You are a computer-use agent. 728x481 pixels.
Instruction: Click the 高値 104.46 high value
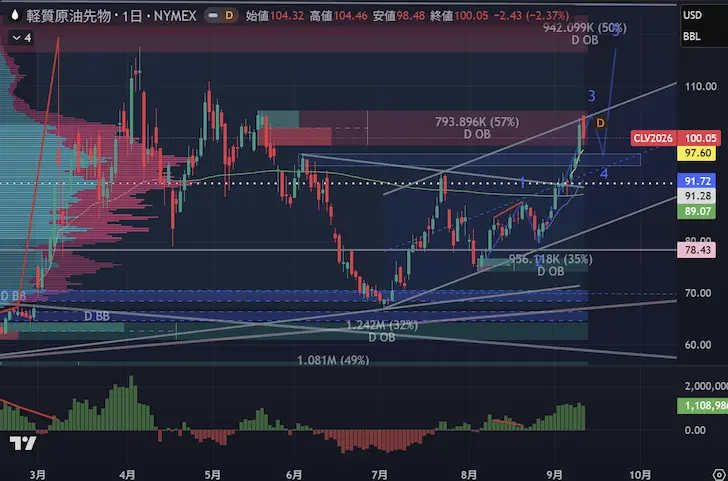point(337,16)
